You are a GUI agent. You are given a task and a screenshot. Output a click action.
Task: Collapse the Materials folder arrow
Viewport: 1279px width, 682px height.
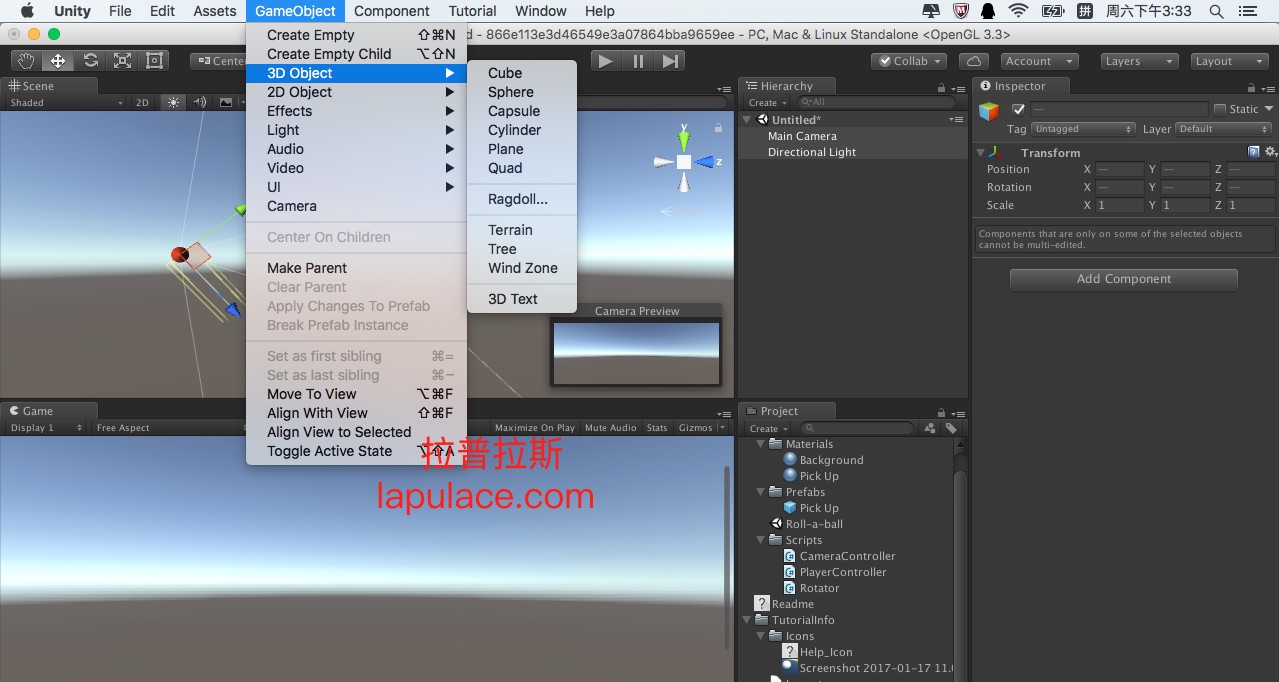coord(761,444)
